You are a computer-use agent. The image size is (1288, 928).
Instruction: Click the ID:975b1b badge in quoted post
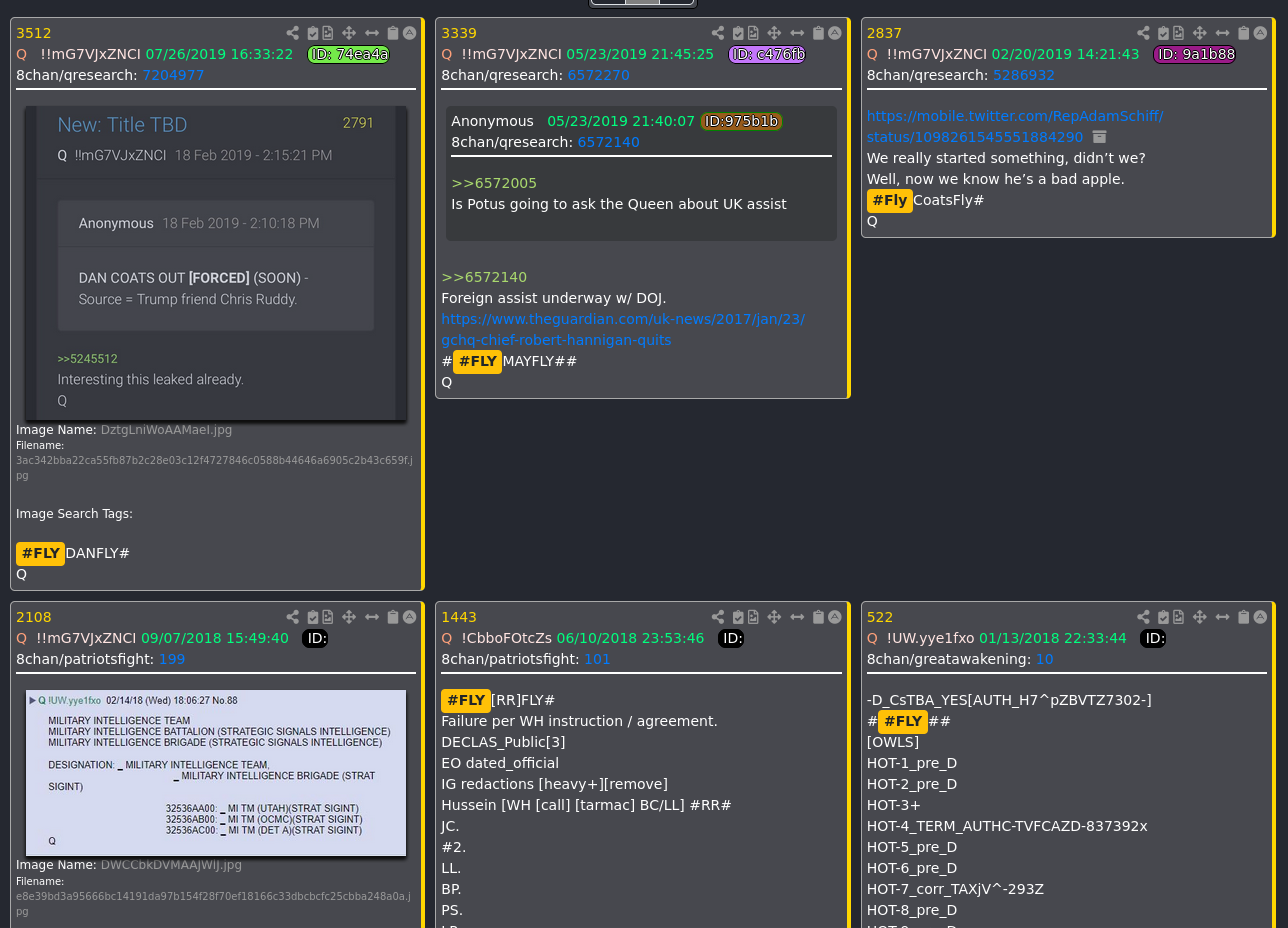741,121
